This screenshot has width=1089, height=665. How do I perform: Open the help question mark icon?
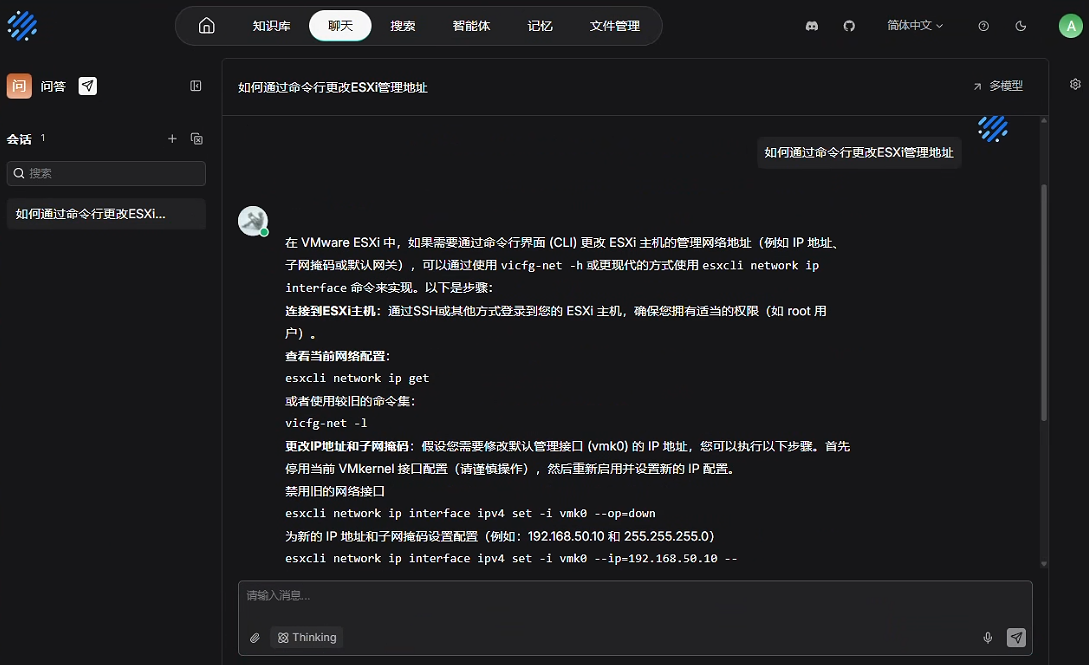(983, 26)
